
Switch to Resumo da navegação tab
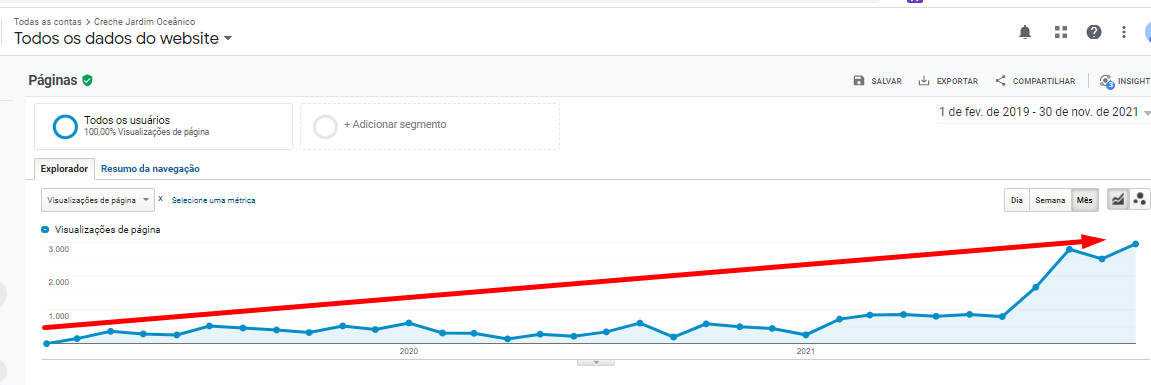point(150,168)
